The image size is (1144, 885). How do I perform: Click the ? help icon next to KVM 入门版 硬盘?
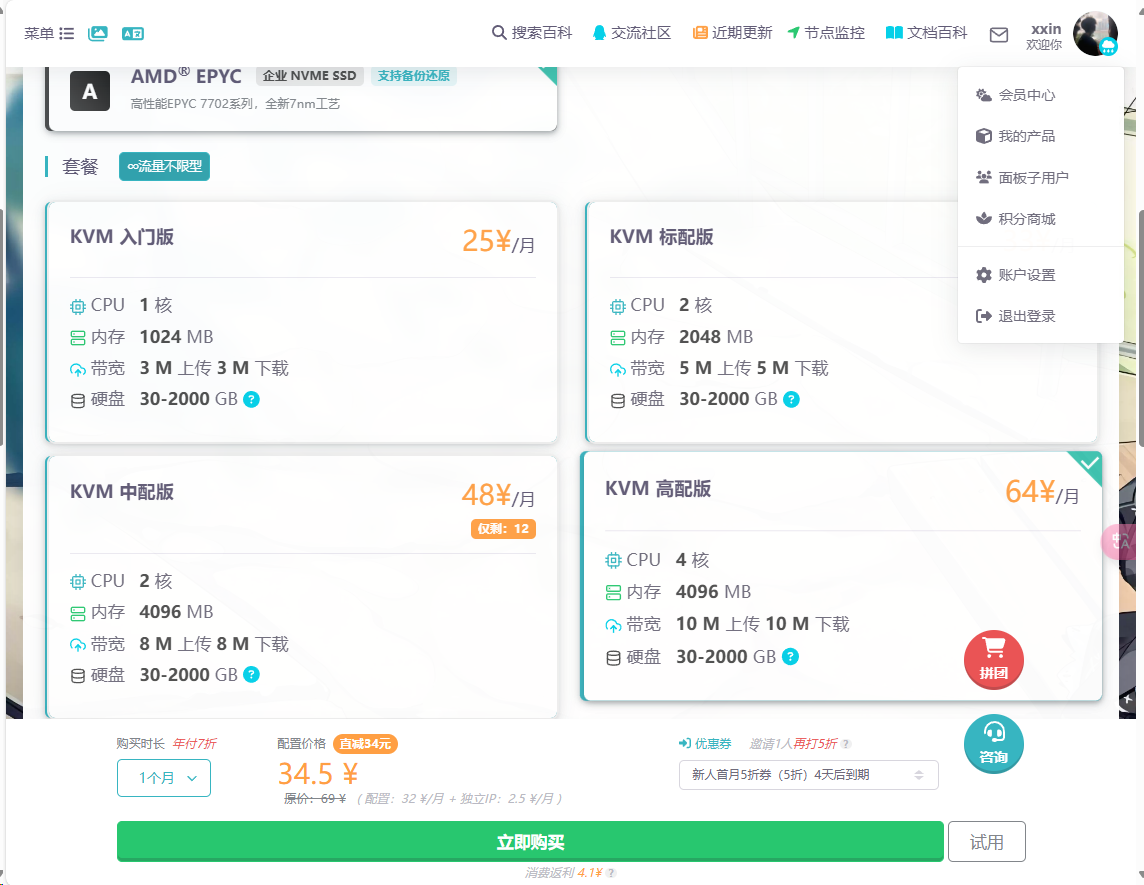click(251, 398)
